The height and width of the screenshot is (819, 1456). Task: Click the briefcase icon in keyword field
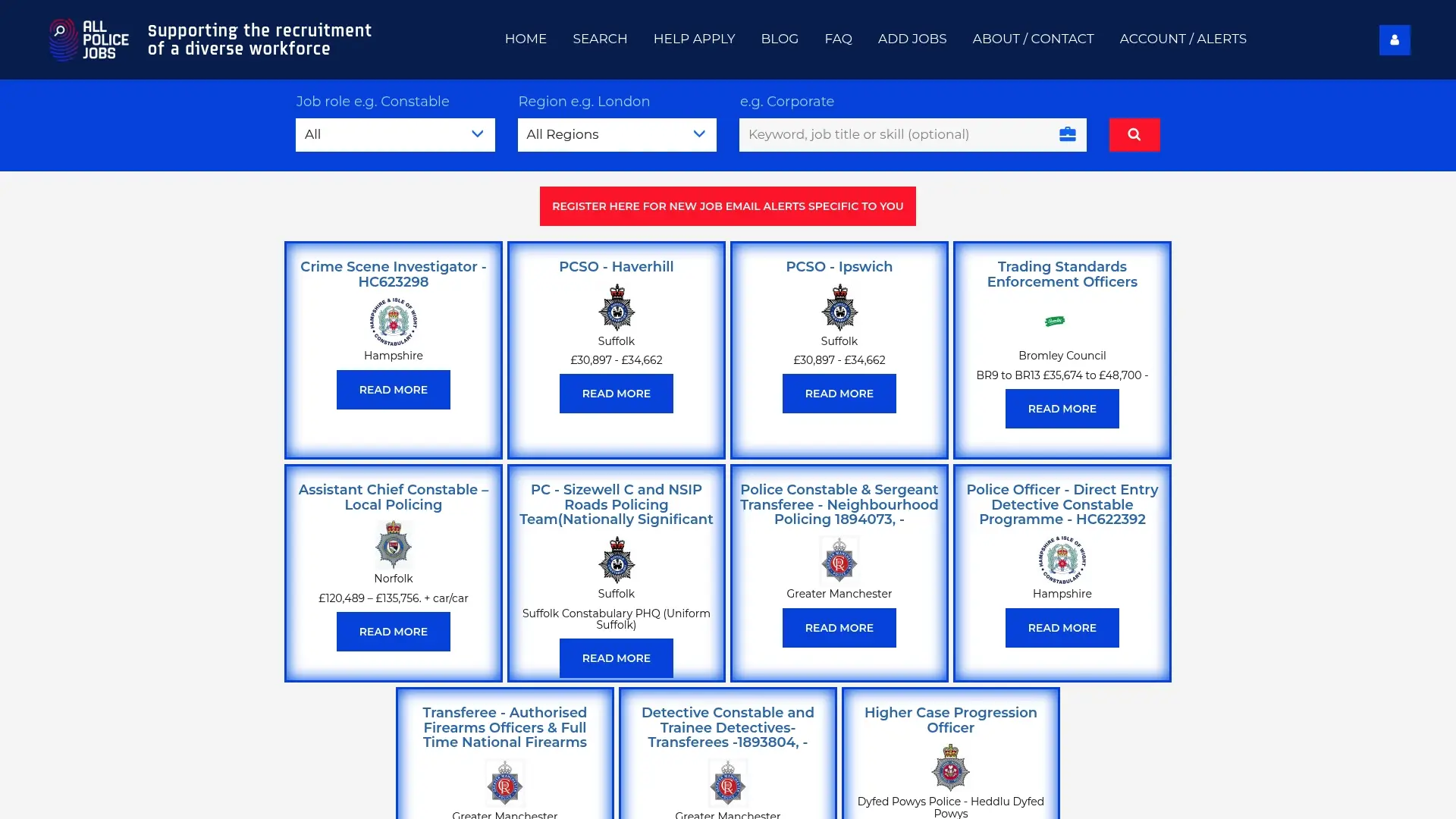coord(1068,134)
